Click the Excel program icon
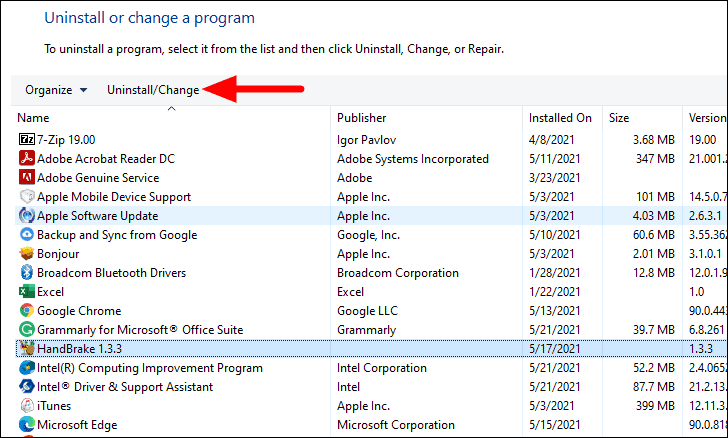 coord(26,292)
